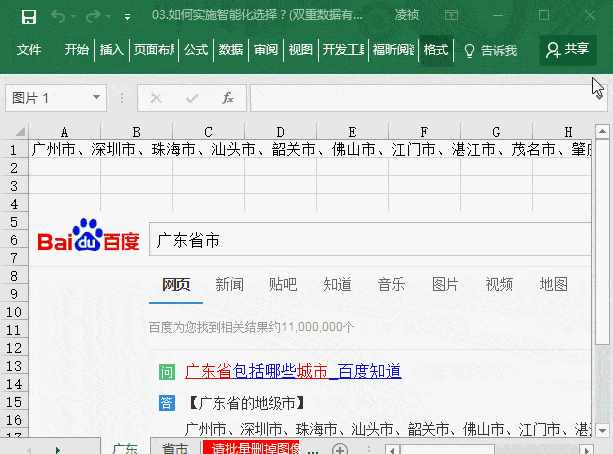The width and height of the screenshot is (613, 454).
Task: Click the Name Box showing 图片 1
Action: pos(56,98)
